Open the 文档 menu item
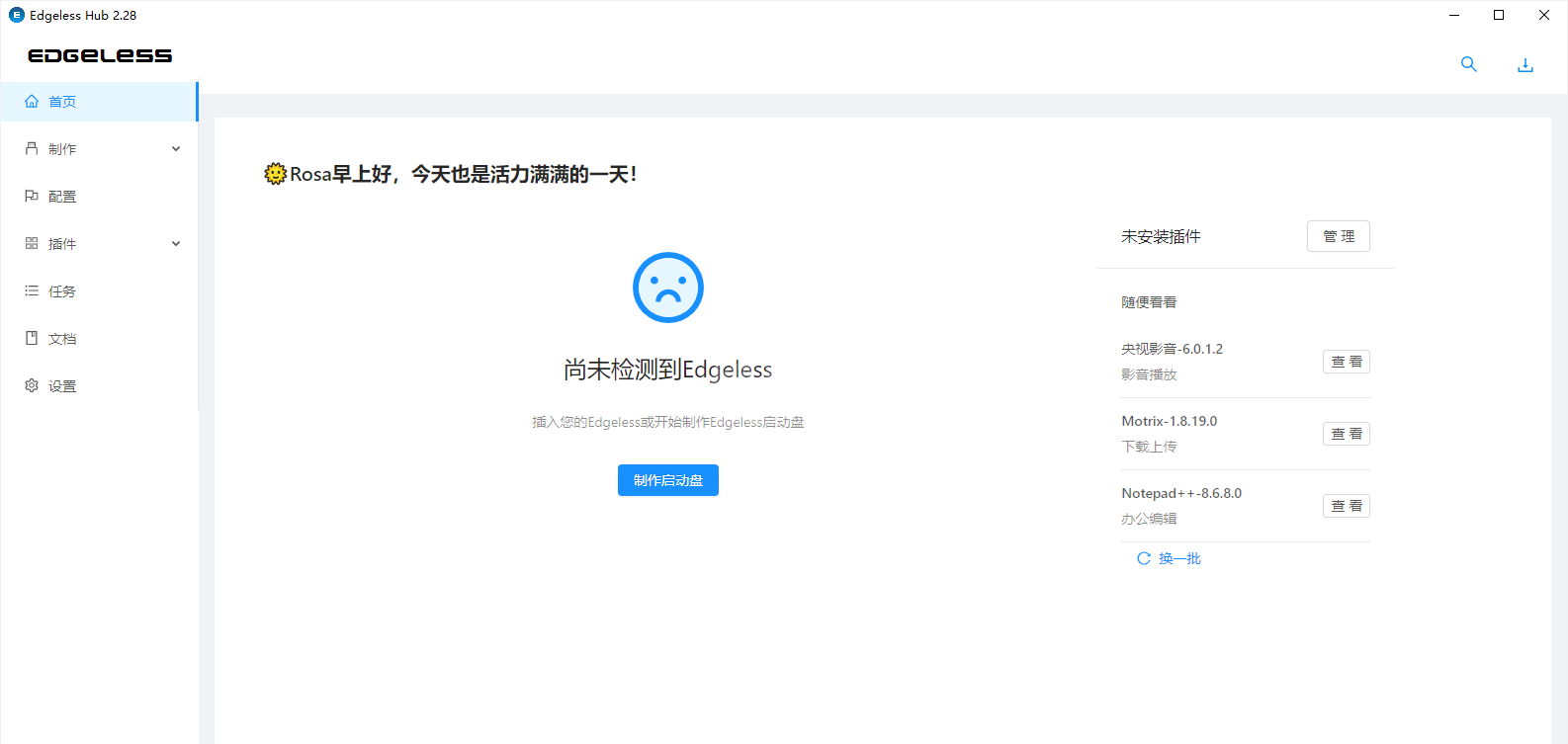Screen dimensions: 1568x744 point(99,339)
